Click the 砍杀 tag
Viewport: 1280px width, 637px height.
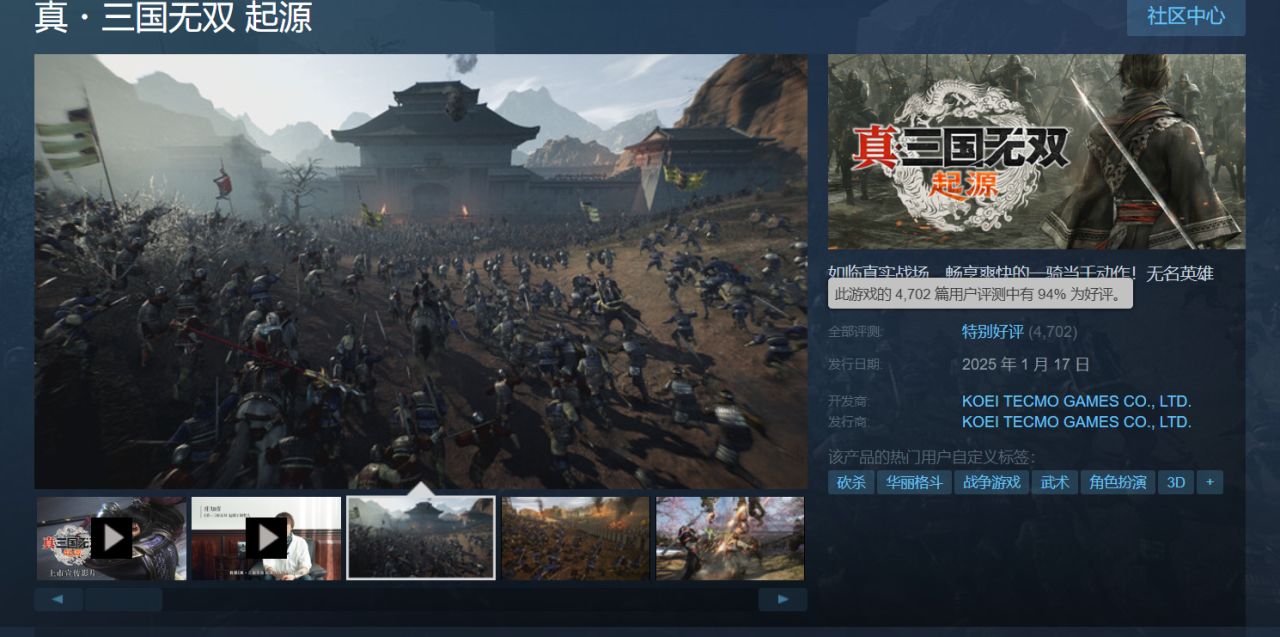coord(851,482)
